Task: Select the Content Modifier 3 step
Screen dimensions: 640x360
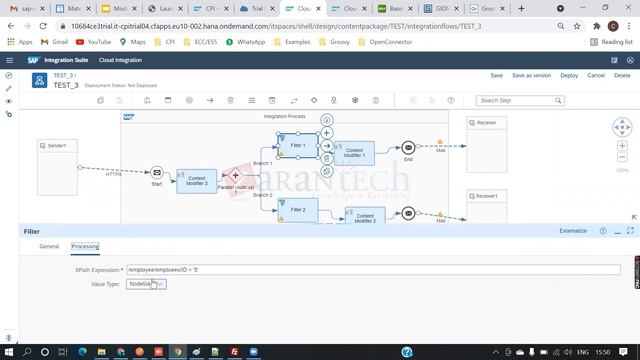Action: click(197, 181)
